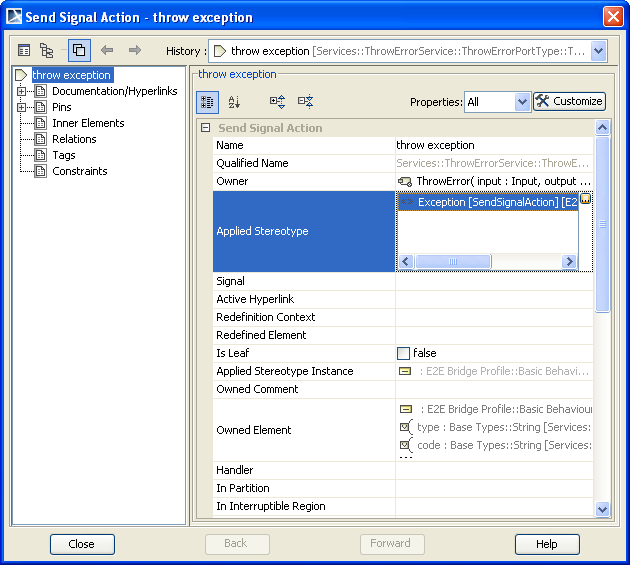Select Inner Elements in the left tree
The width and height of the screenshot is (630, 565).
click(x=88, y=123)
